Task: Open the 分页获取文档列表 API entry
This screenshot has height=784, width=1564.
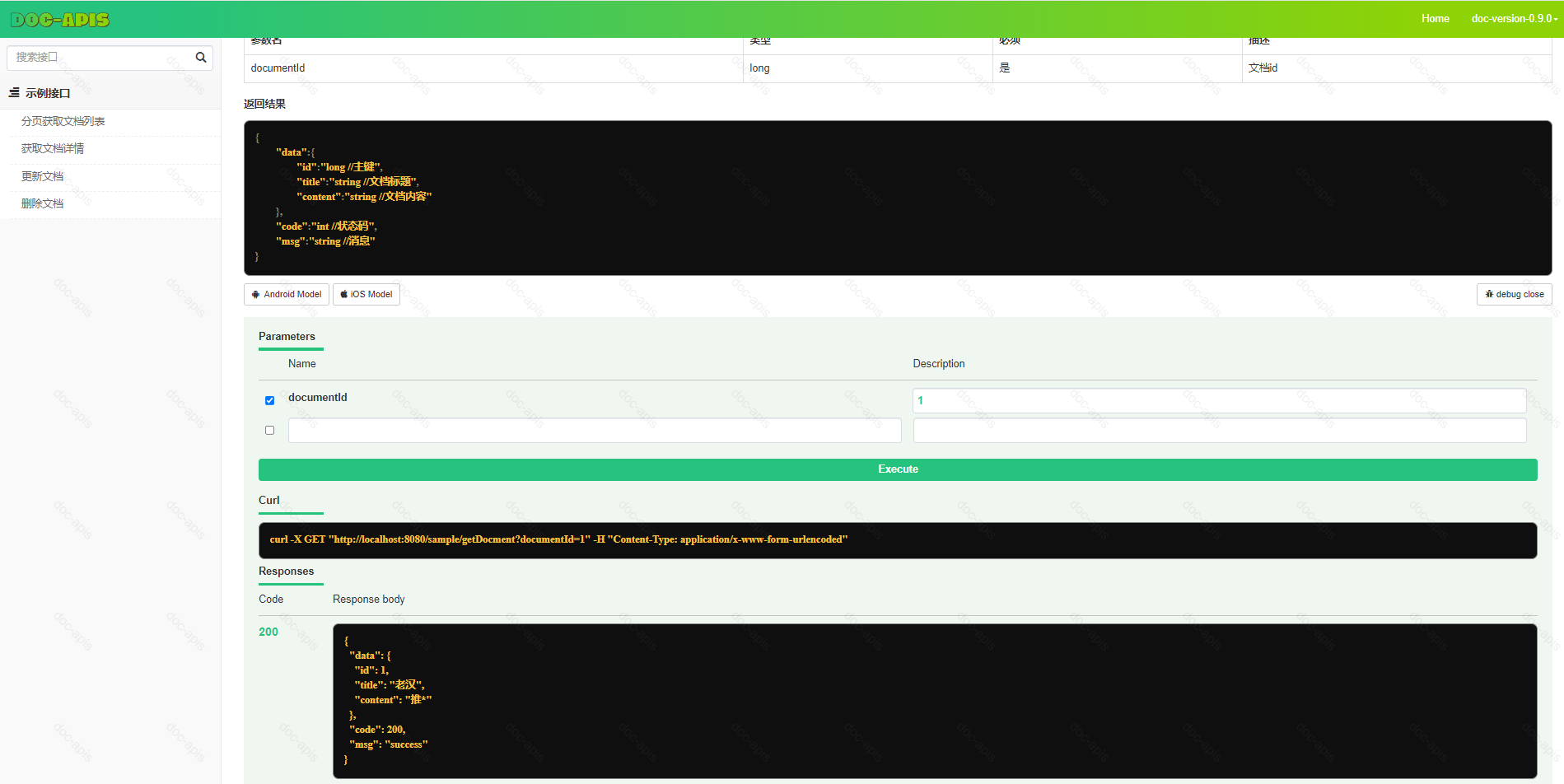Action: [x=63, y=121]
